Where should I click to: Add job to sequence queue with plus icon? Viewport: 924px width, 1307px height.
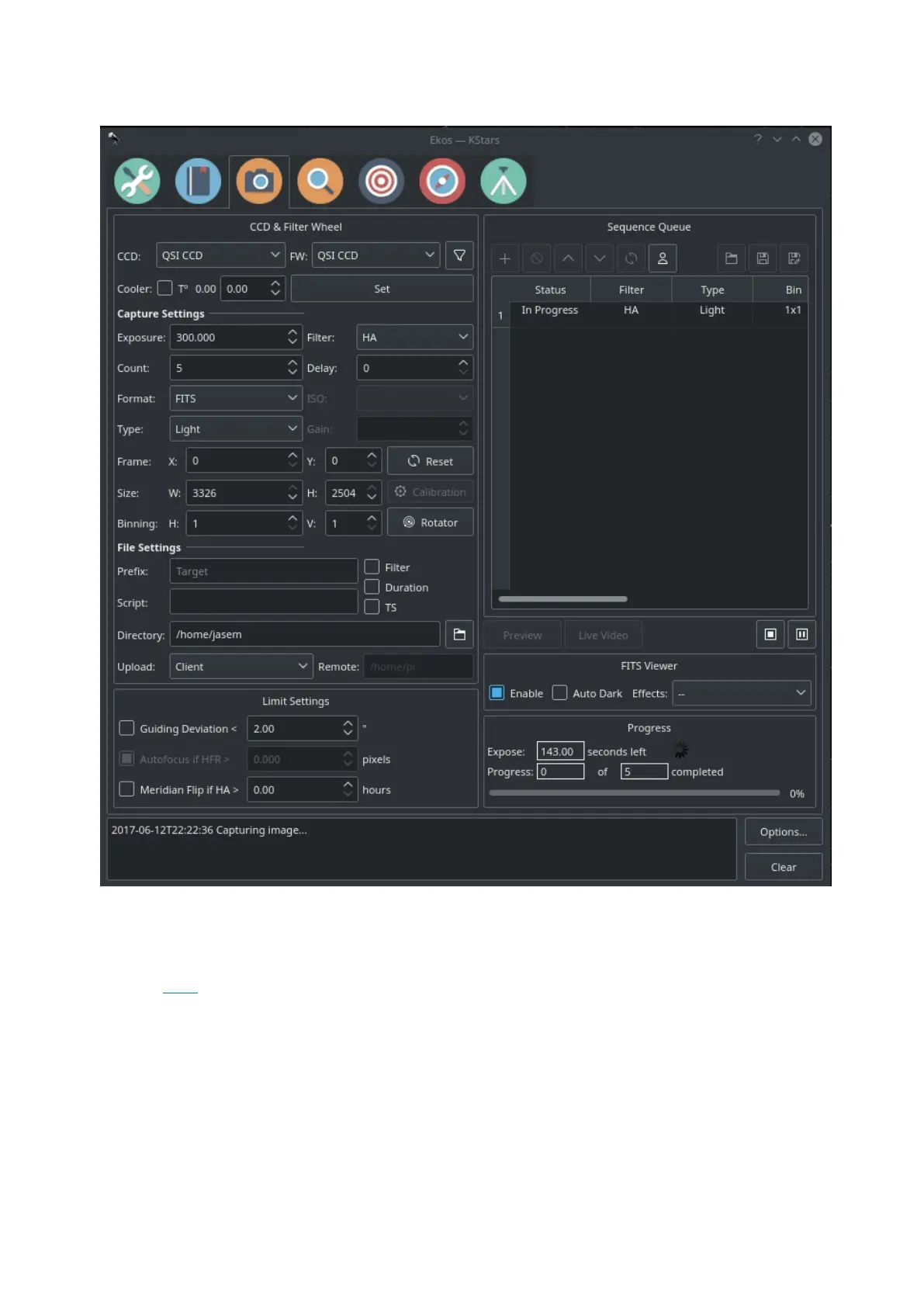(505, 258)
